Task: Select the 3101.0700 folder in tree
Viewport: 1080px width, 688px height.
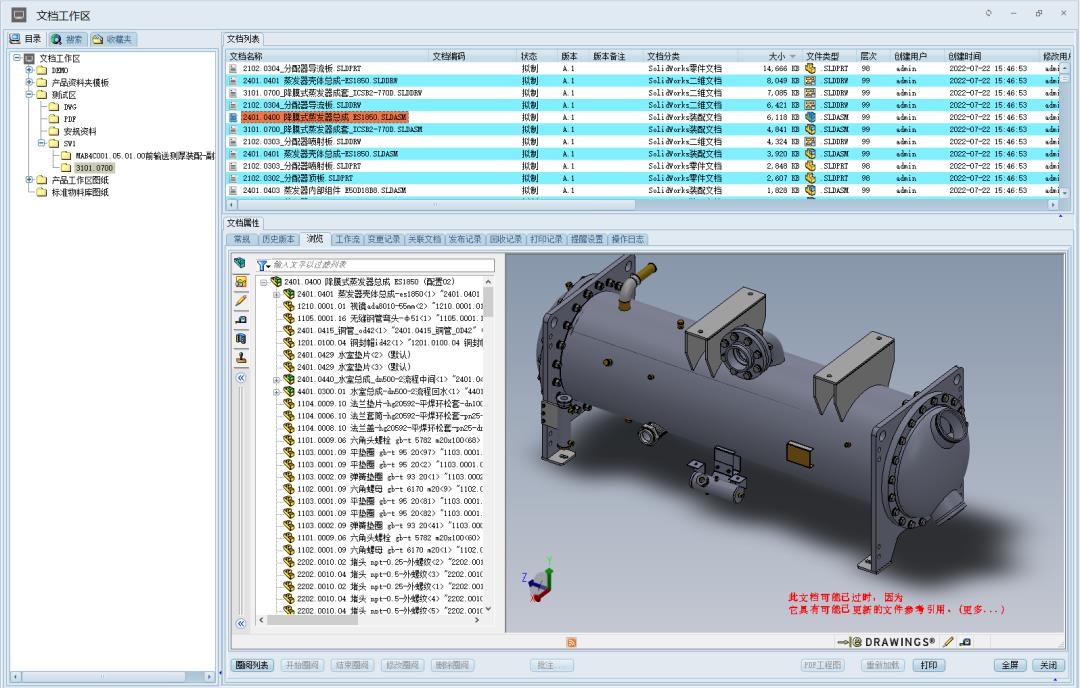Action: [x=94, y=167]
